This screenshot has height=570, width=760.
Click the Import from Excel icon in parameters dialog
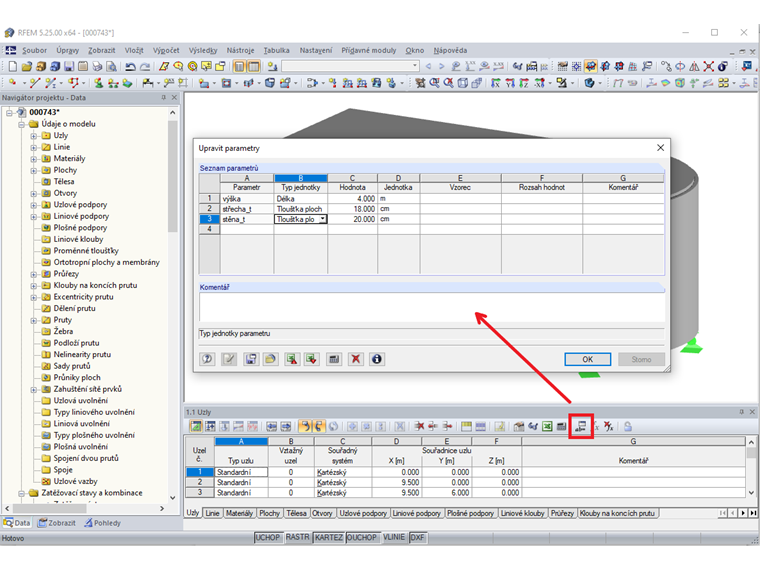[312, 359]
